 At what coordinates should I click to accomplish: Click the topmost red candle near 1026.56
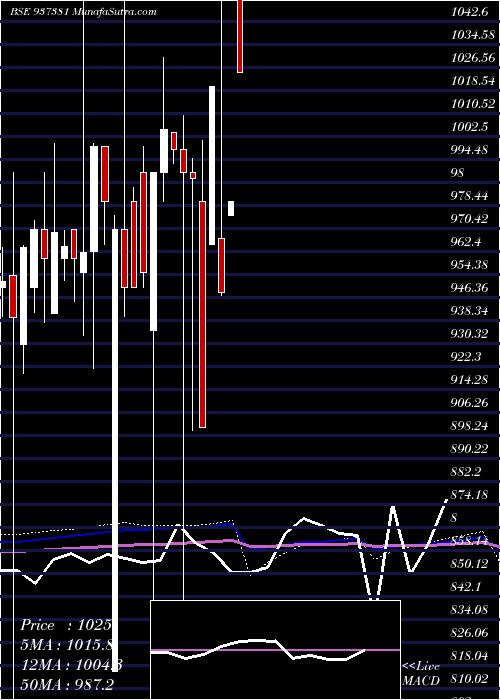[240, 36]
